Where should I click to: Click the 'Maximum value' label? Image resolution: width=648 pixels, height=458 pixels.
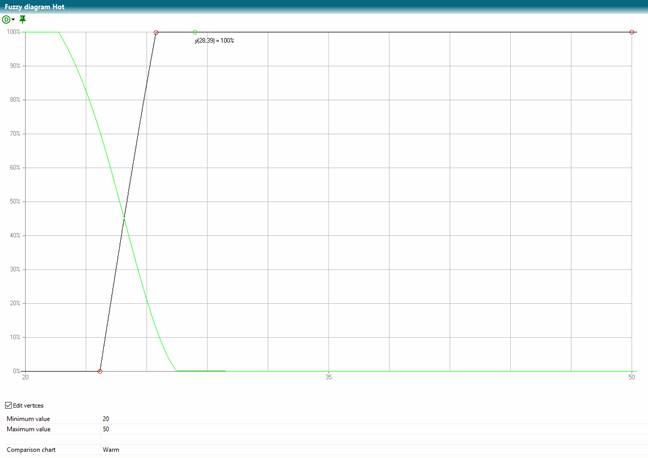click(29, 429)
